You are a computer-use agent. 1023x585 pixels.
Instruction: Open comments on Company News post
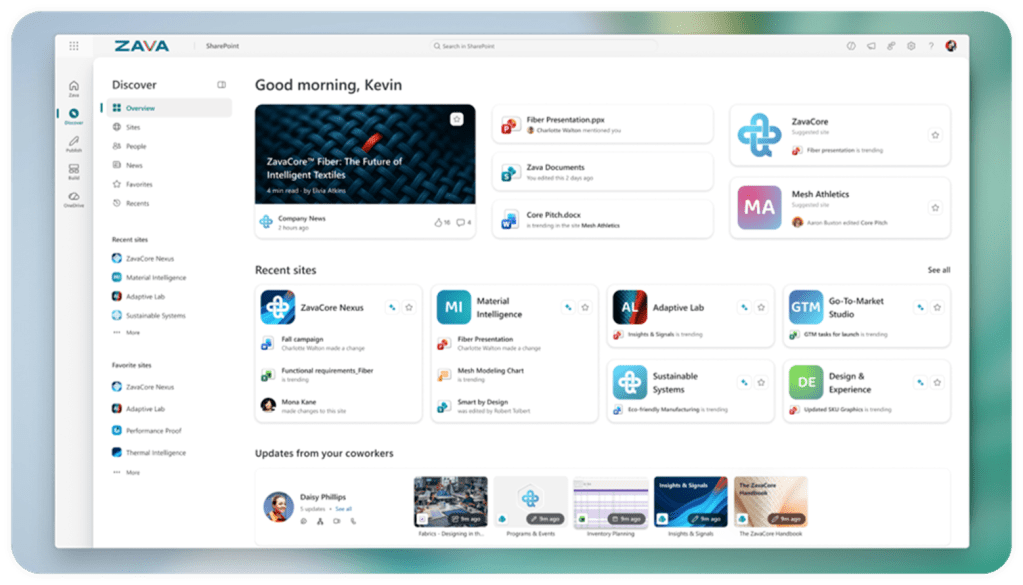(x=463, y=222)
